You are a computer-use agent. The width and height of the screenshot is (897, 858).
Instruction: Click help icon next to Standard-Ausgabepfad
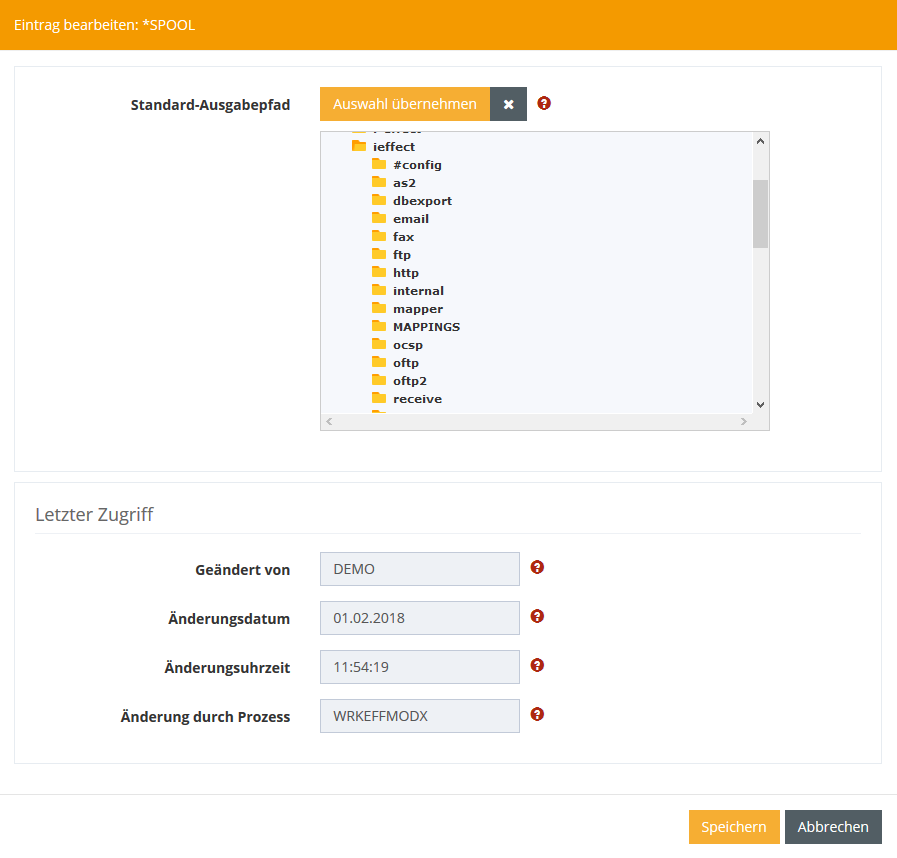pyautogui.click(x=544, y=103)
